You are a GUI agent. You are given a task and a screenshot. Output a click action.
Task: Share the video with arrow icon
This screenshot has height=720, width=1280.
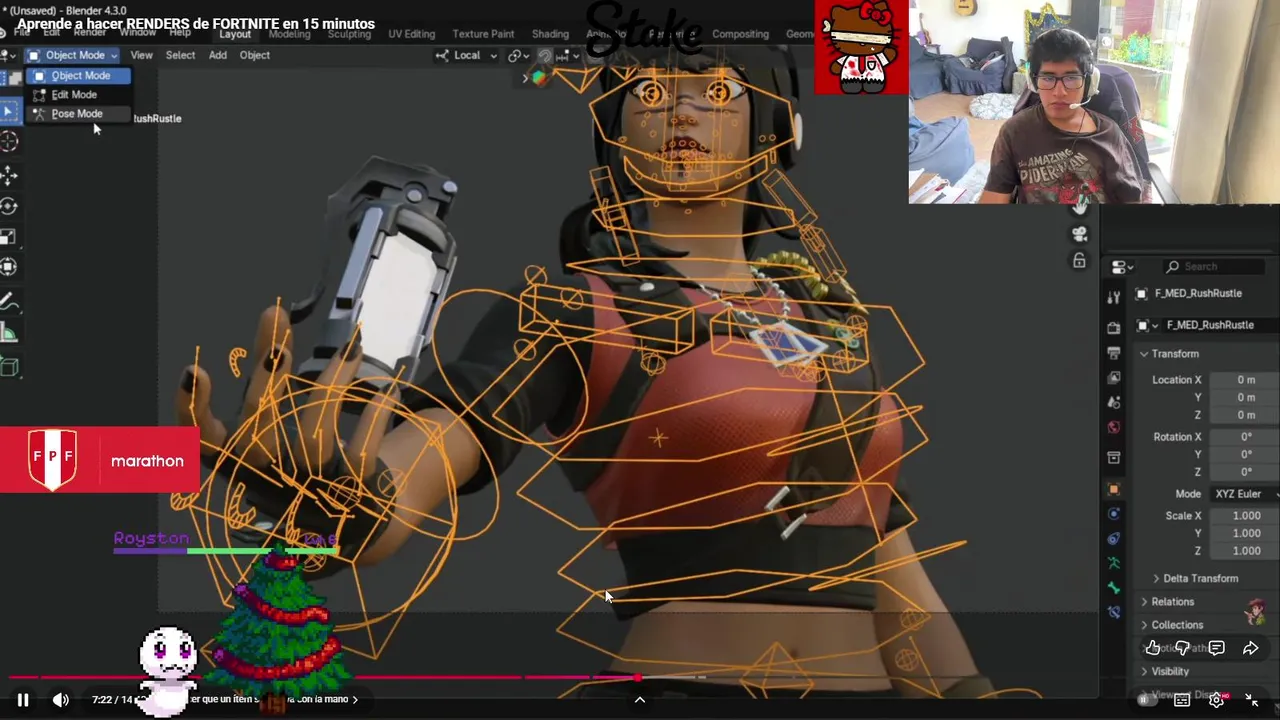pyautogui.click(x=1250, y=648)
